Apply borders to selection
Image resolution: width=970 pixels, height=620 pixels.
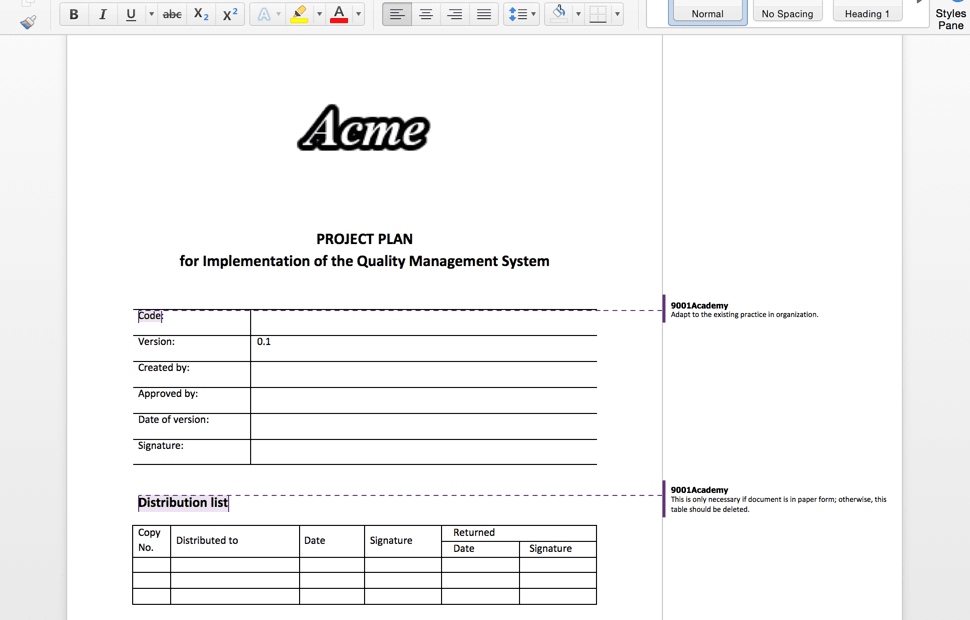pos(598,14)
